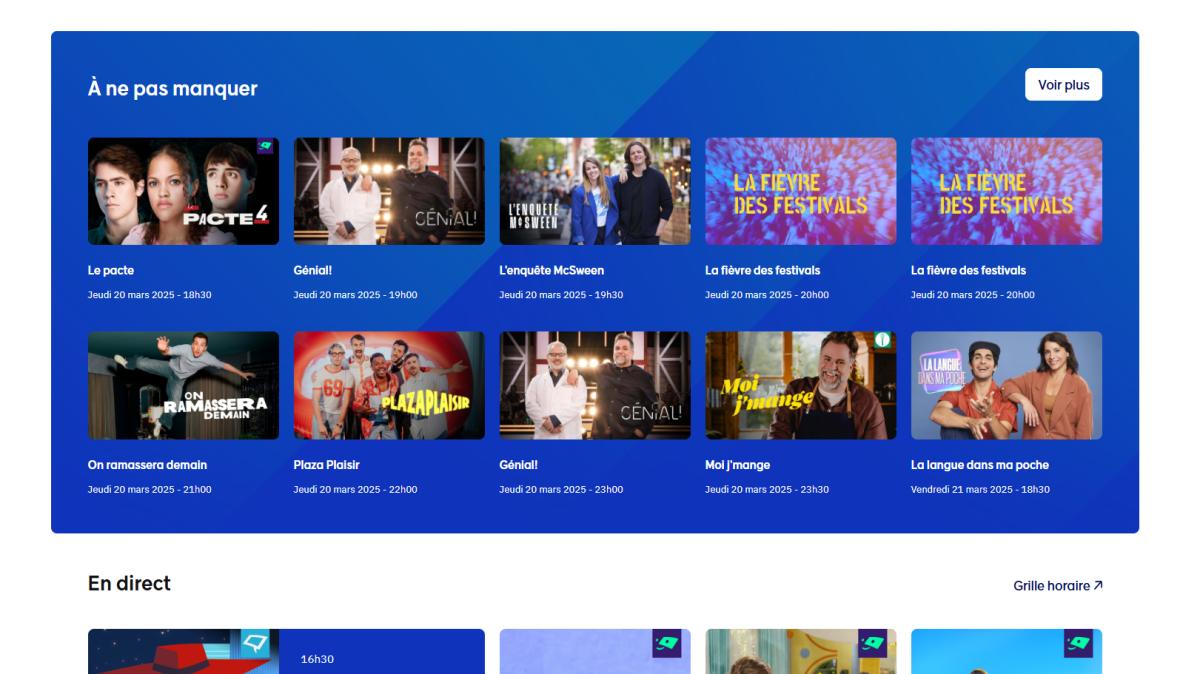Select the Génial! thumbnail airing at 19h00
The image size is (1200, 674).
(389, 191)
